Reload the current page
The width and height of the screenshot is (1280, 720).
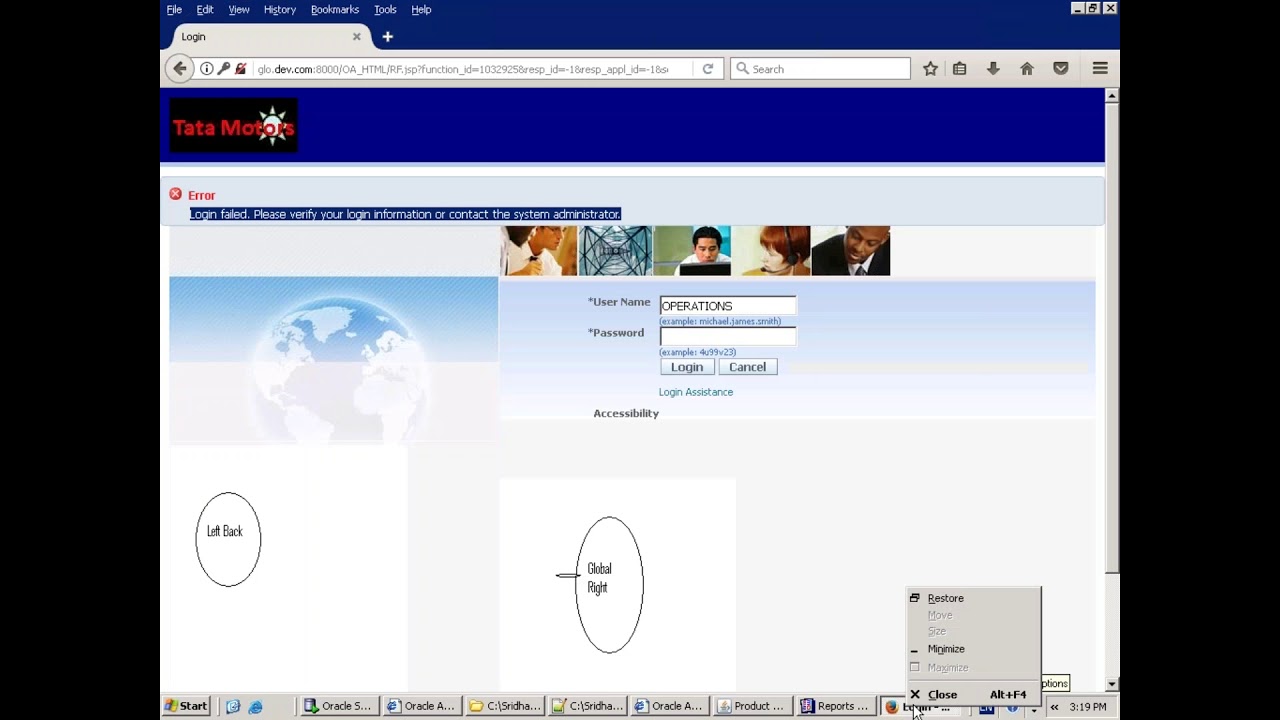pyautogui.click(x=708, y=69)
